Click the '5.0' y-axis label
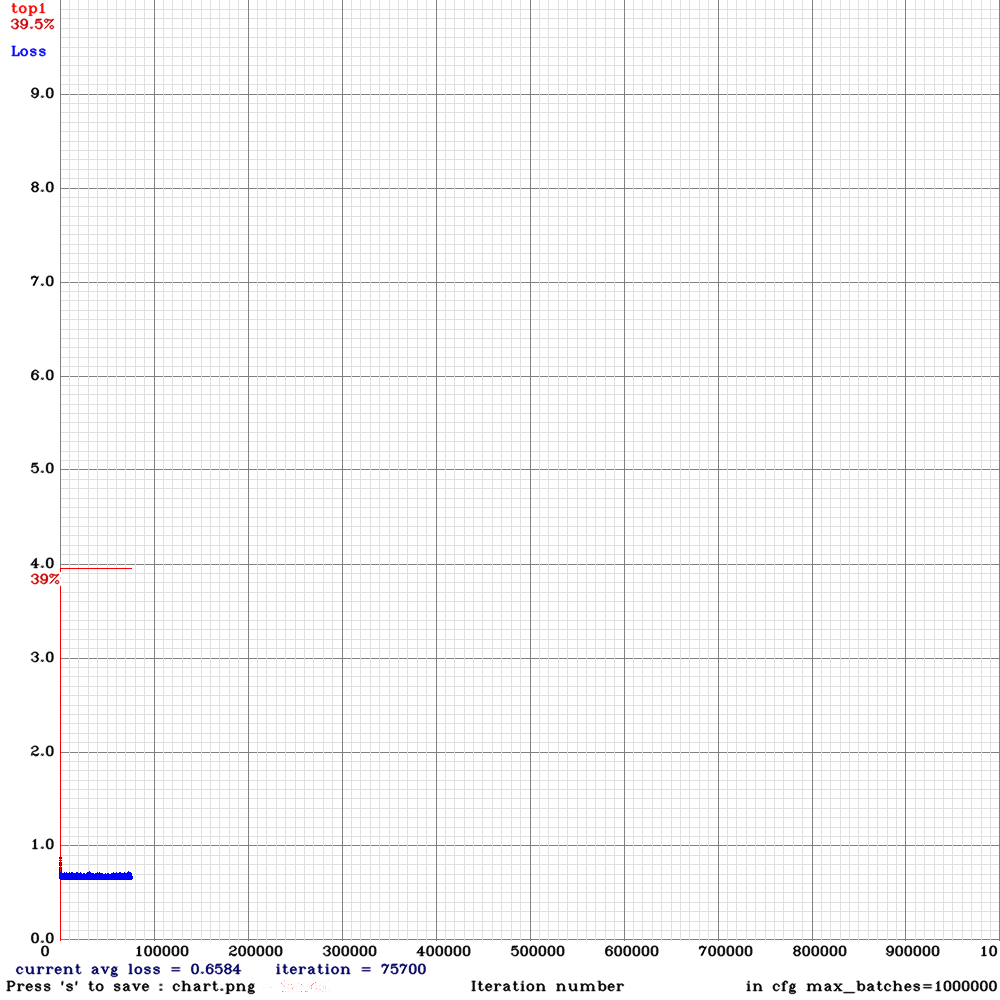 [43, 469]
